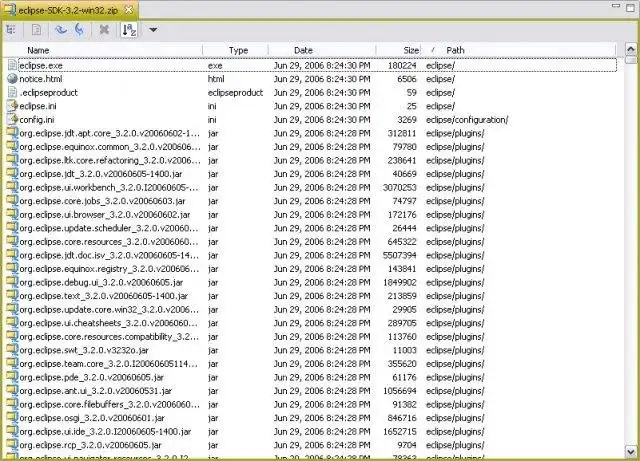Select org.eclipse.team.core jar name

pyautogui.click(x=109, y=364)
